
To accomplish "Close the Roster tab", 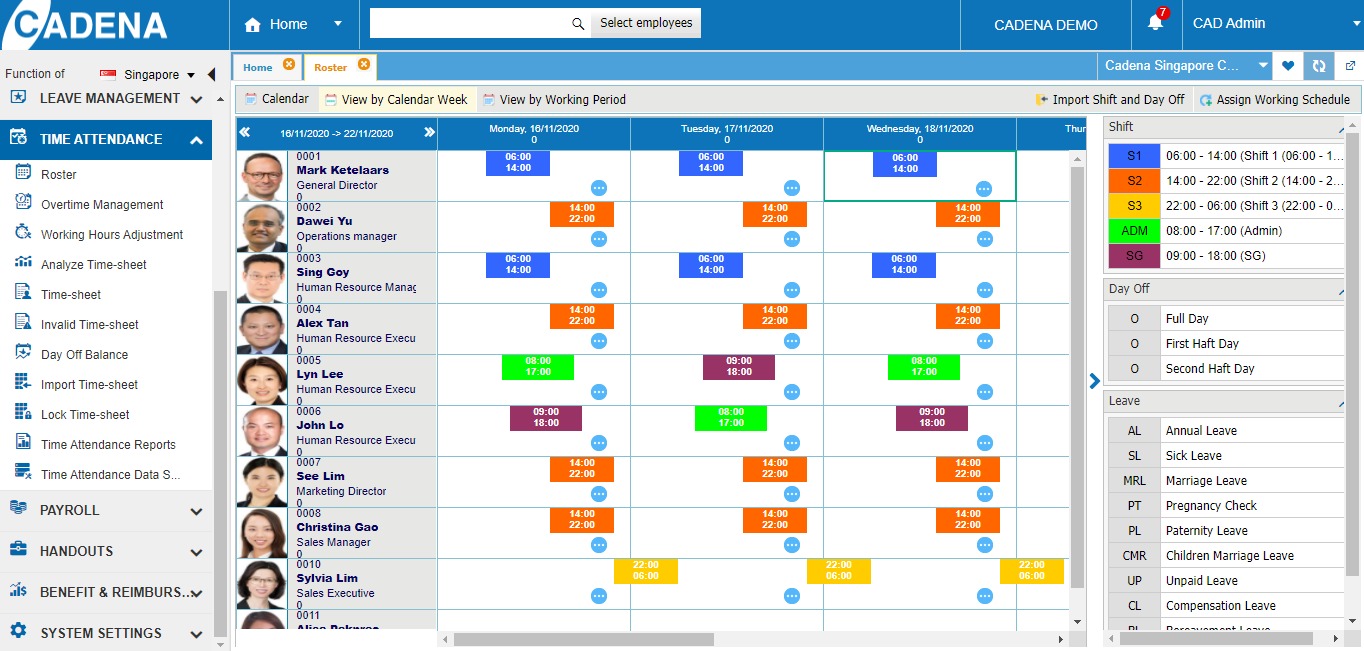I will click(364, 65).
